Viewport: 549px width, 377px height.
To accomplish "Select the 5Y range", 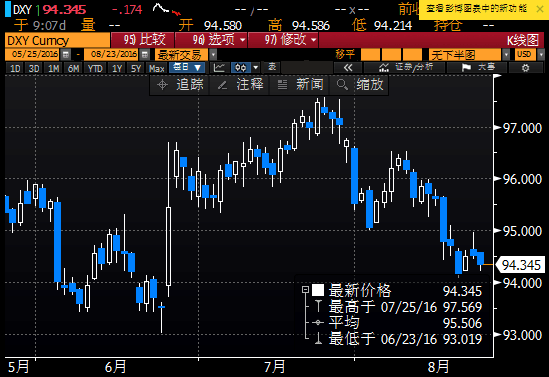I will coord(136,68).
